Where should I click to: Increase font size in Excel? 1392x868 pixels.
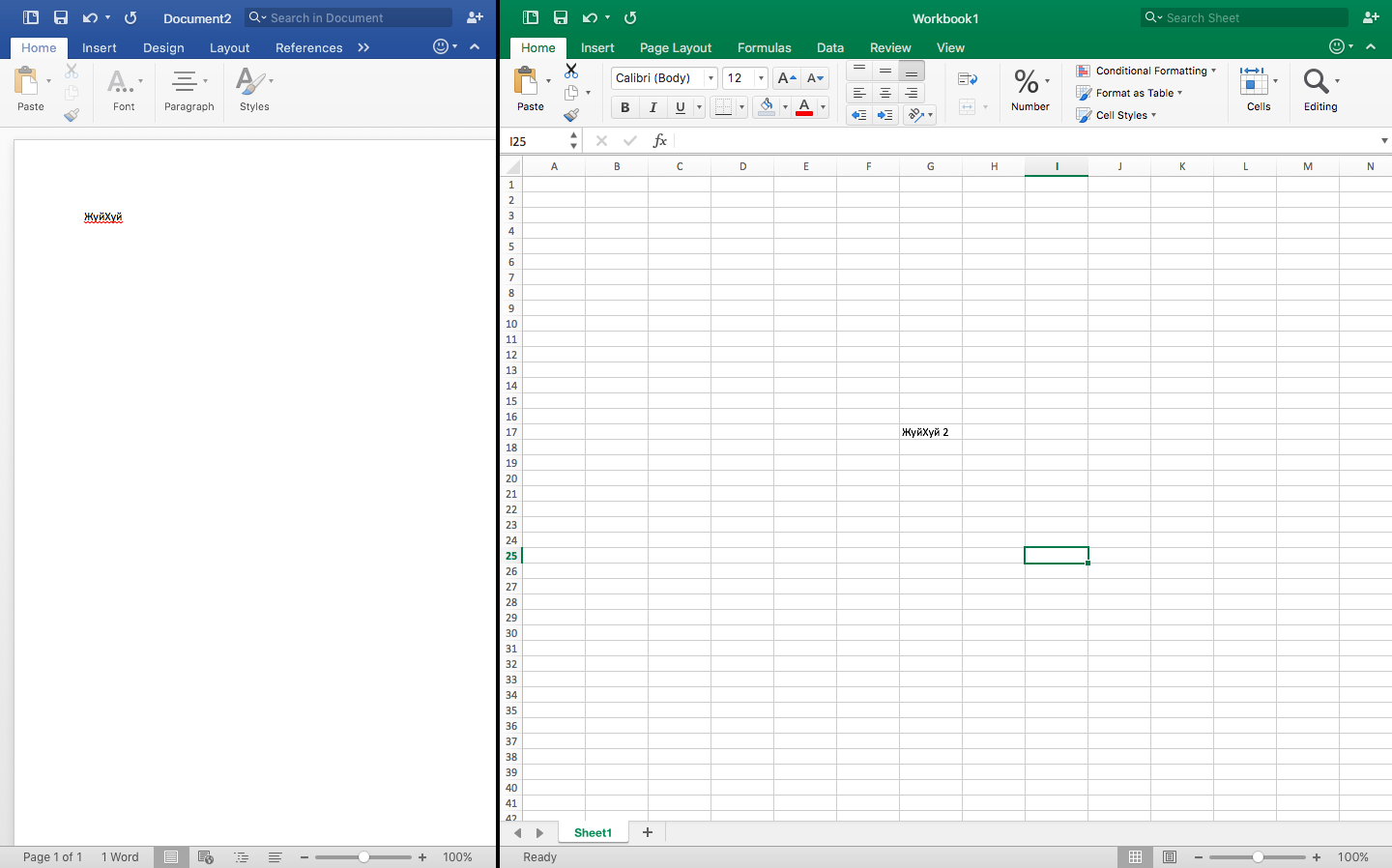(787, 78)
